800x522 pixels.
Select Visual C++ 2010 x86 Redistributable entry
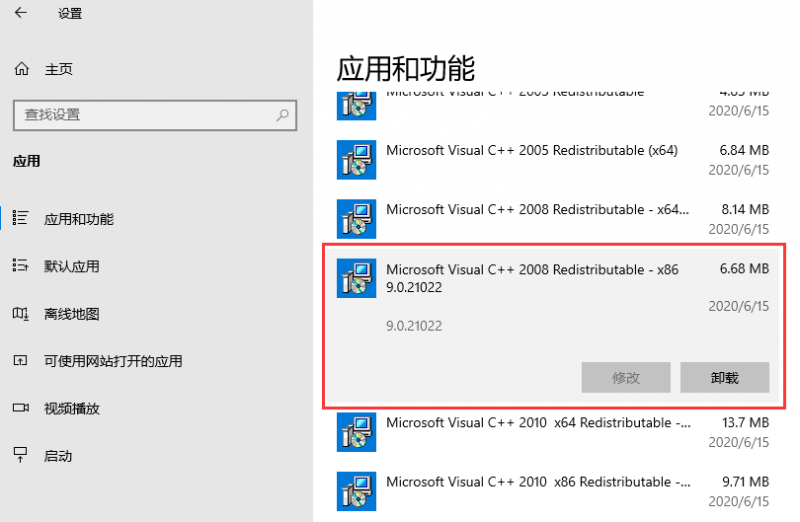point(538,482)
